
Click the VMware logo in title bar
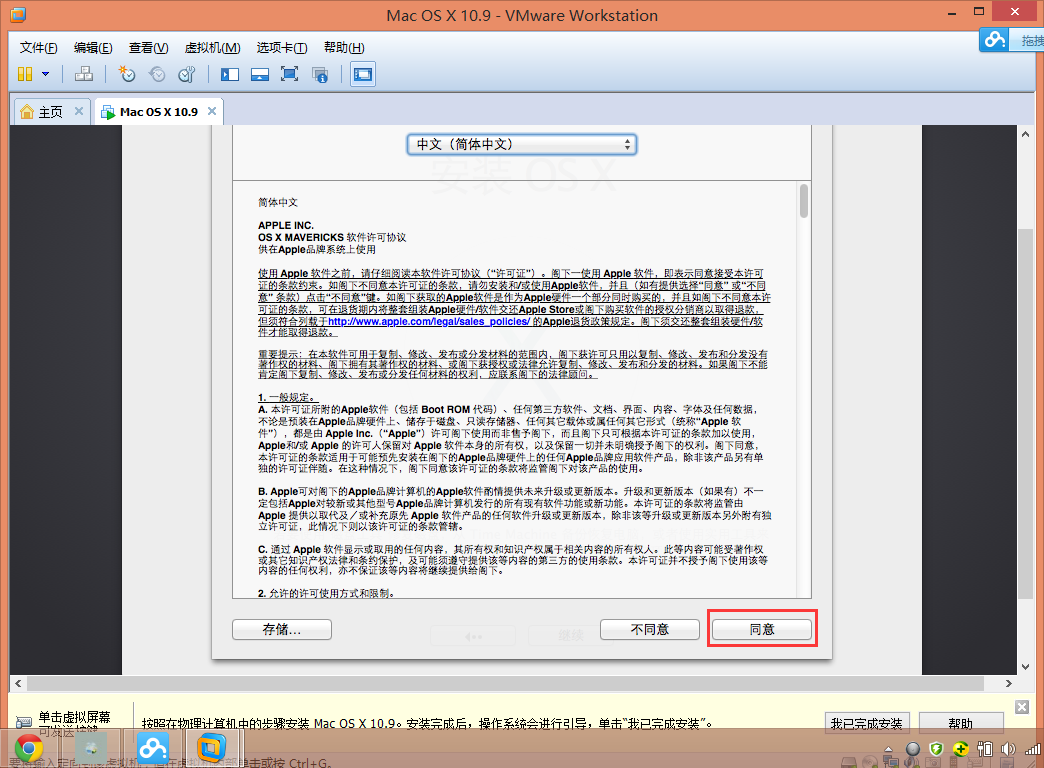[x=18, y=14]
